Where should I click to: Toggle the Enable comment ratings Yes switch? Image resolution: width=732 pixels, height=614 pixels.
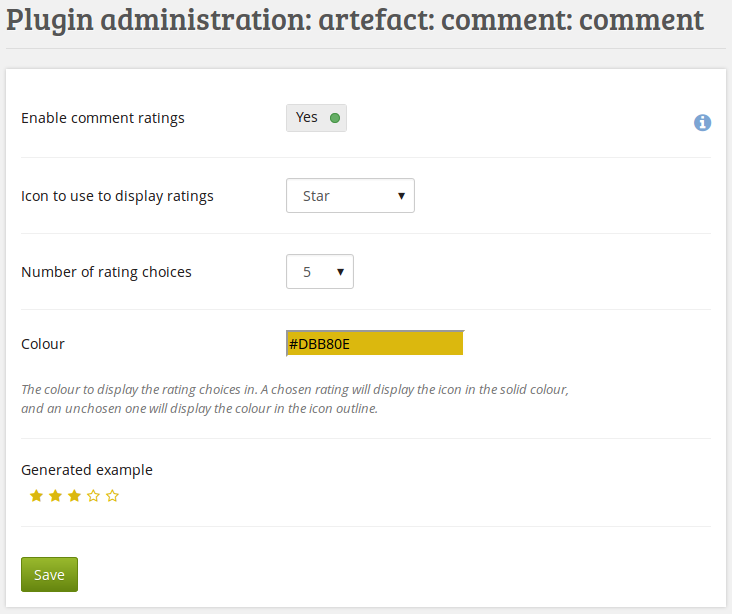click(316, 118)
